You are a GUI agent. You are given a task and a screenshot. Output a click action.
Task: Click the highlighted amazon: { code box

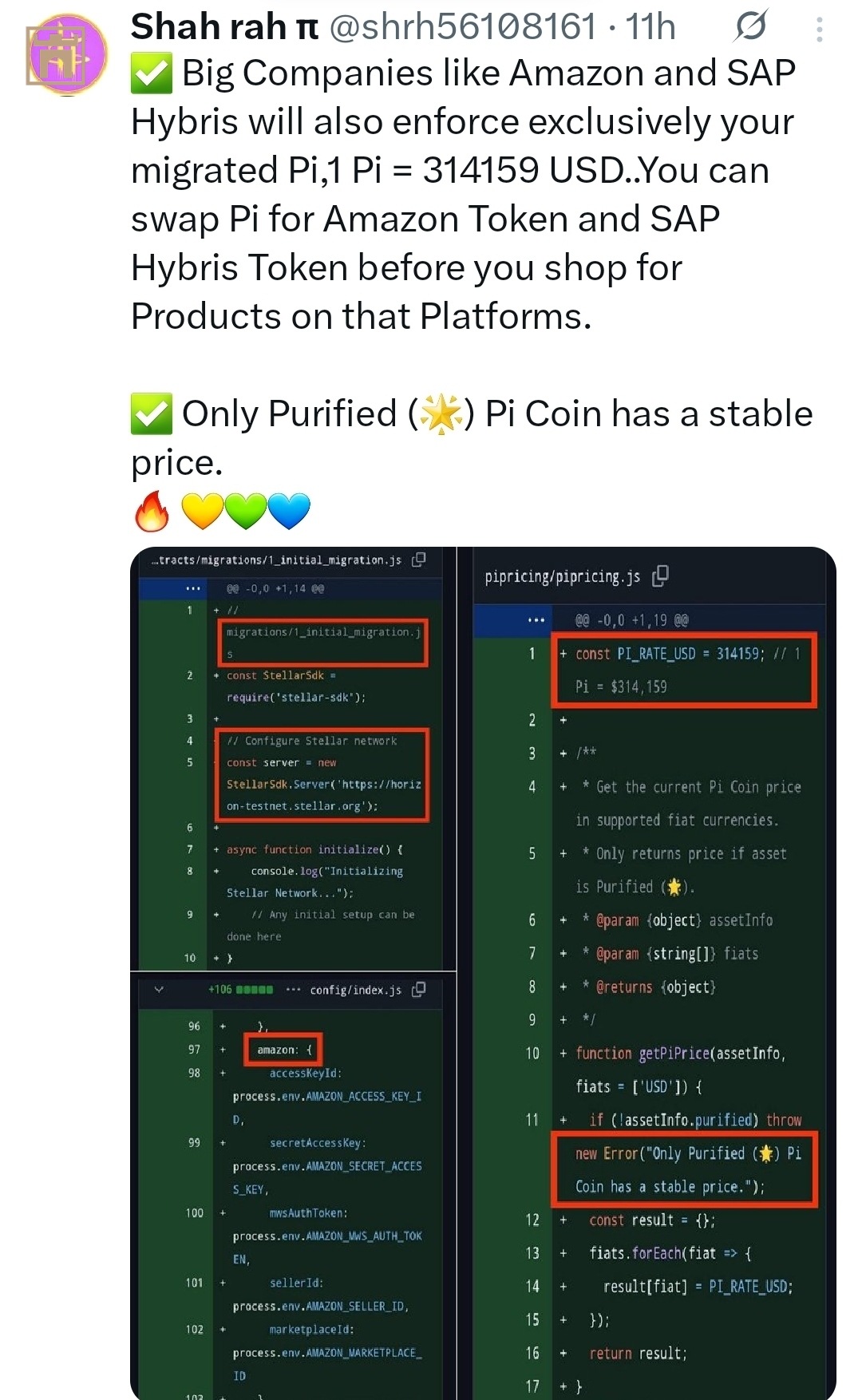pos(284,1050)
